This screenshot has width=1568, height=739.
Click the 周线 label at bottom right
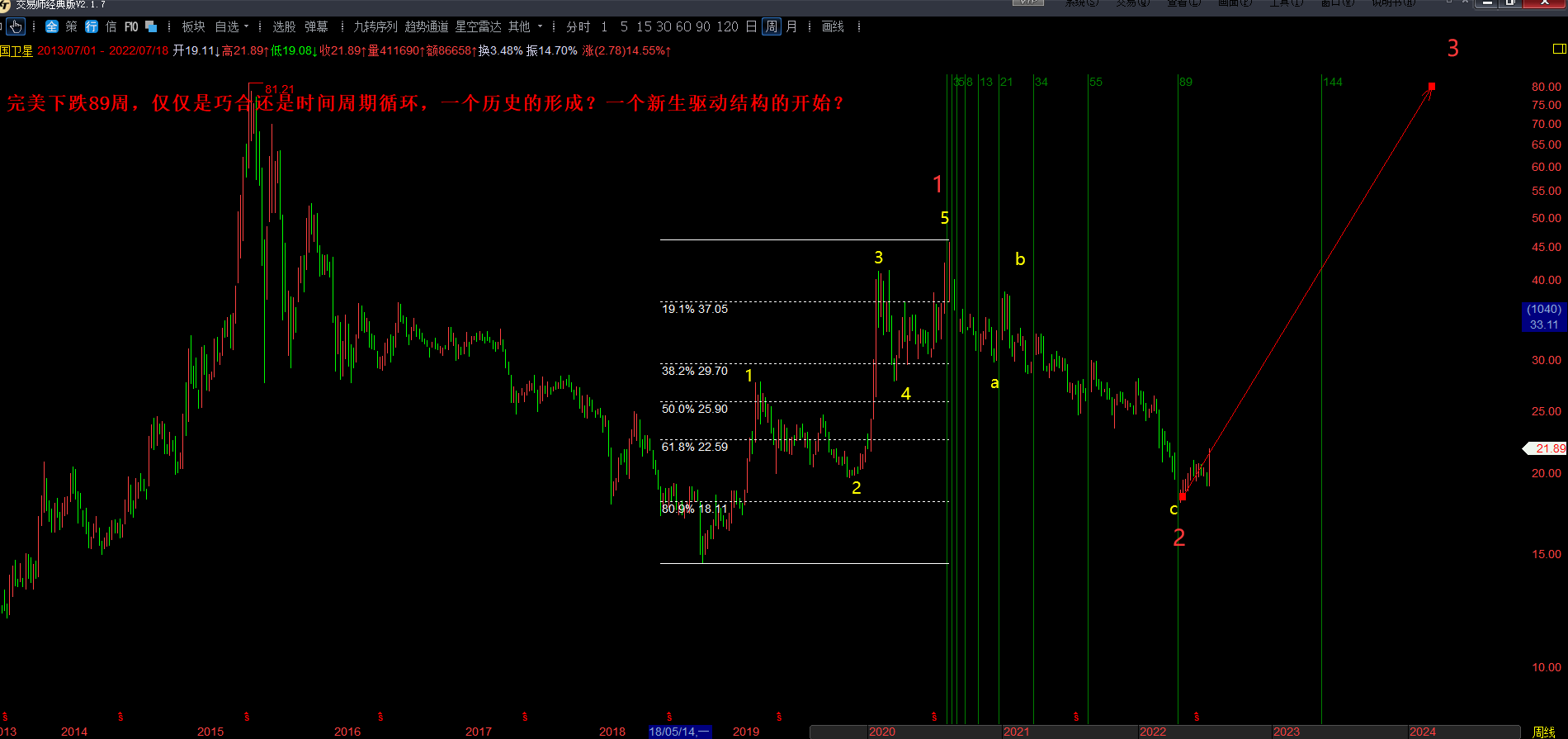click(x=1544, y=732)
